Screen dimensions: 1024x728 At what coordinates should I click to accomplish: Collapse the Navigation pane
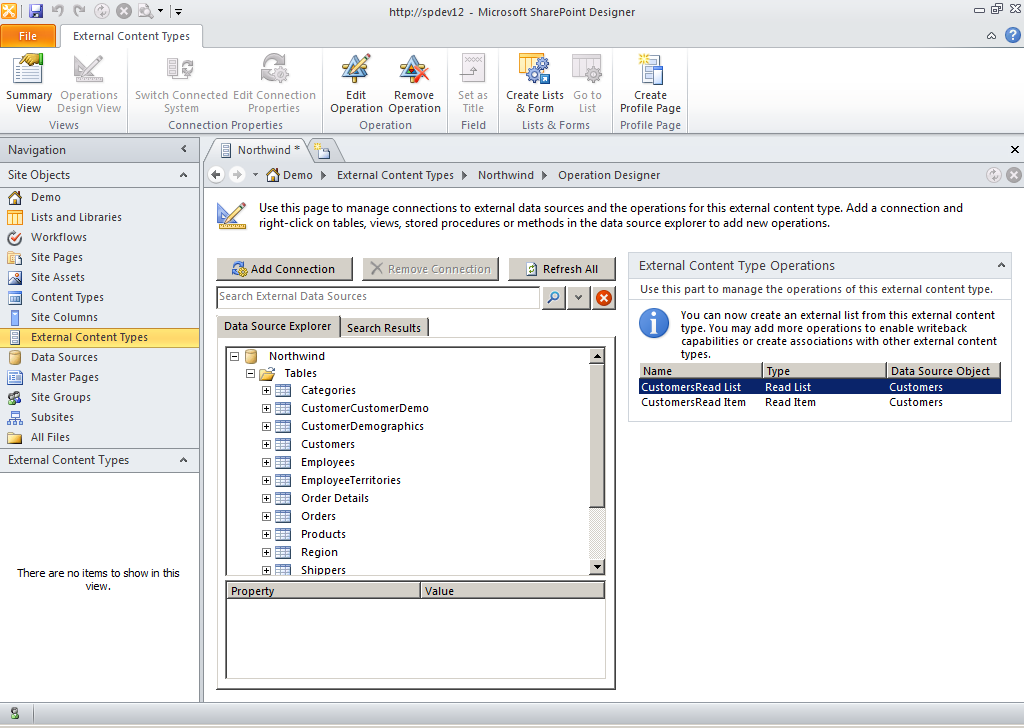pyautogui.click(x=184, y=150)
